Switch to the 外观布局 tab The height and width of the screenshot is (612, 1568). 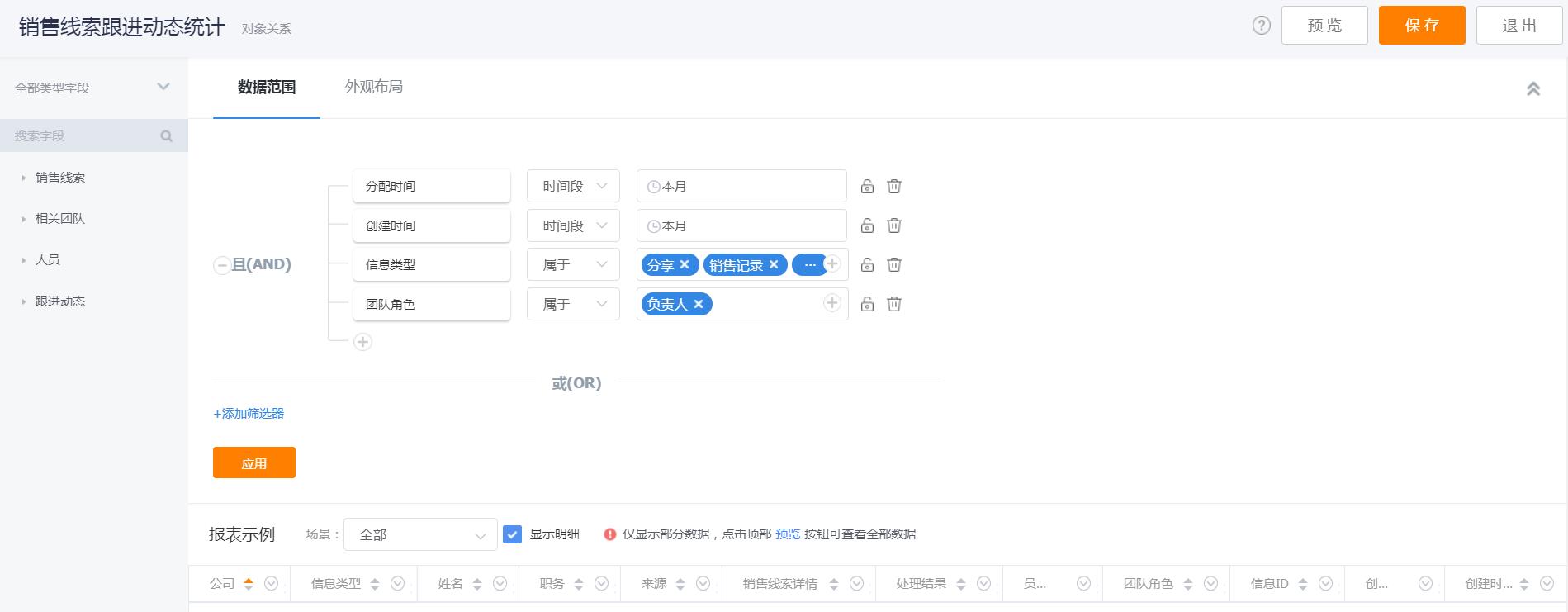[374, 87]
